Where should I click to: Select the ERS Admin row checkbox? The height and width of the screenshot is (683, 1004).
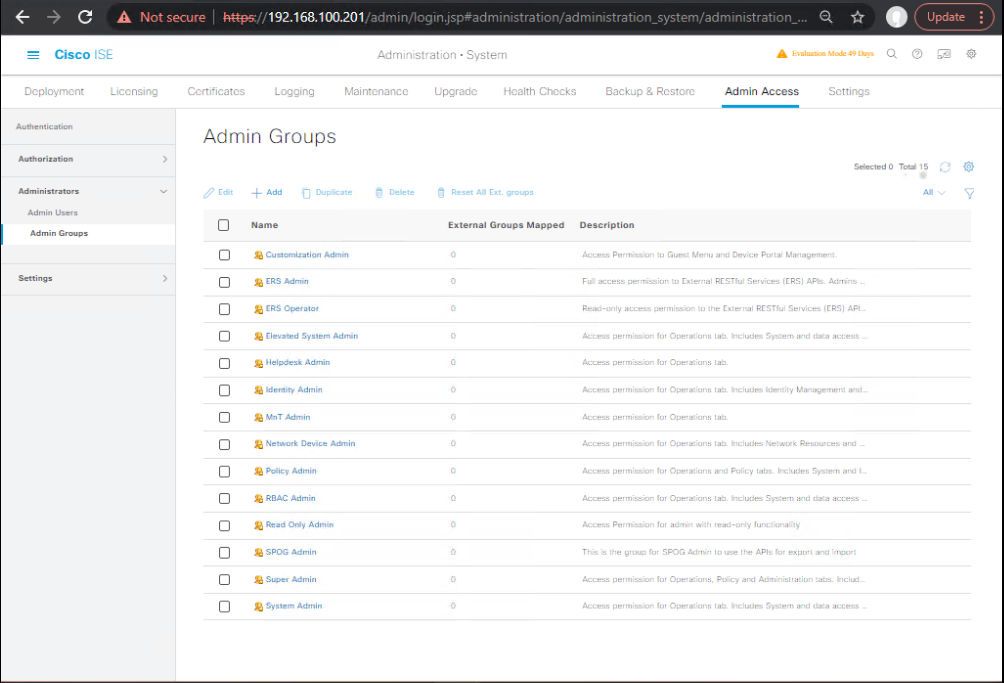pyautogui.click(x=224, y=282)
